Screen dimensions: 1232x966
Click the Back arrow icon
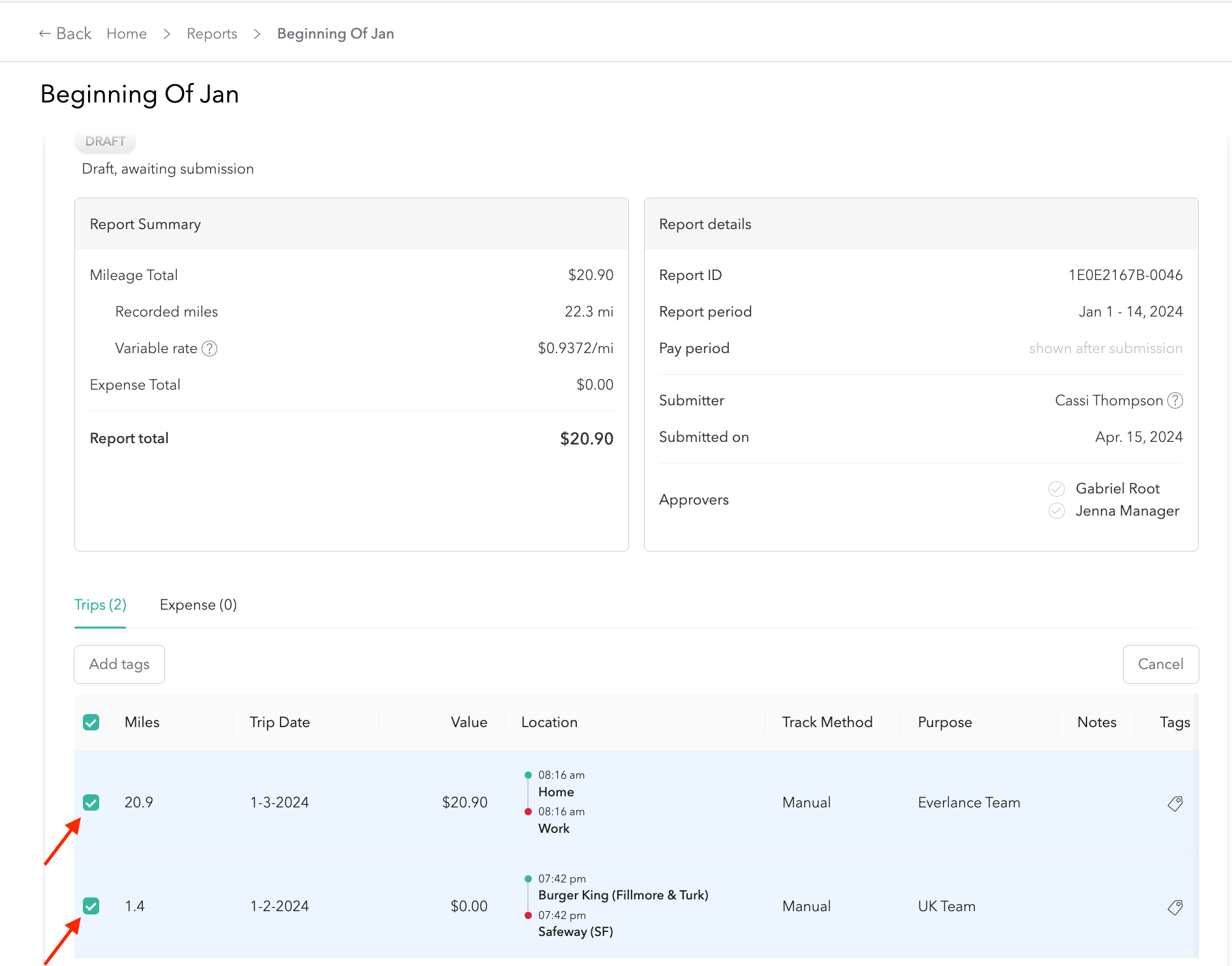[x=44, y=34]
